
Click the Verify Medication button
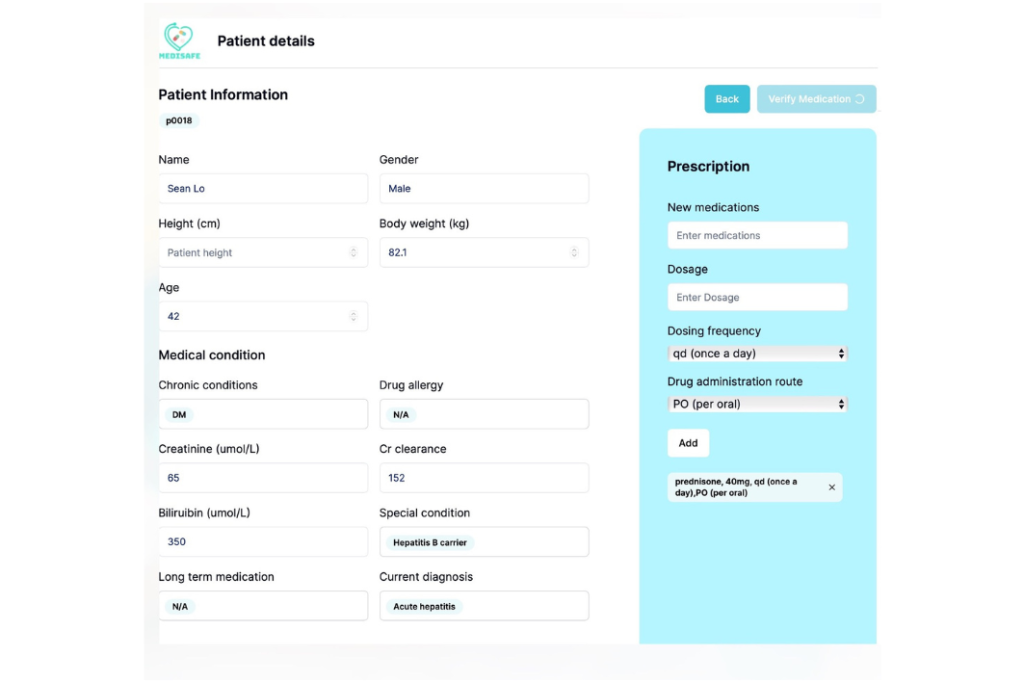click(x=809, y=99)
